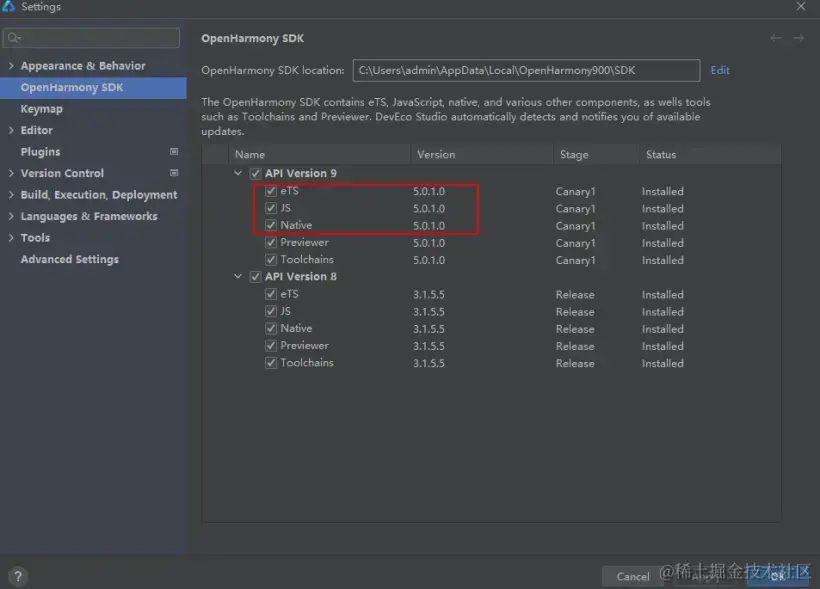Image resolution: width=820 pixels, height=589 pixels.
Task: Toggle Previewer checkbox version 5.0.1.0
Action: coord(270,243)
